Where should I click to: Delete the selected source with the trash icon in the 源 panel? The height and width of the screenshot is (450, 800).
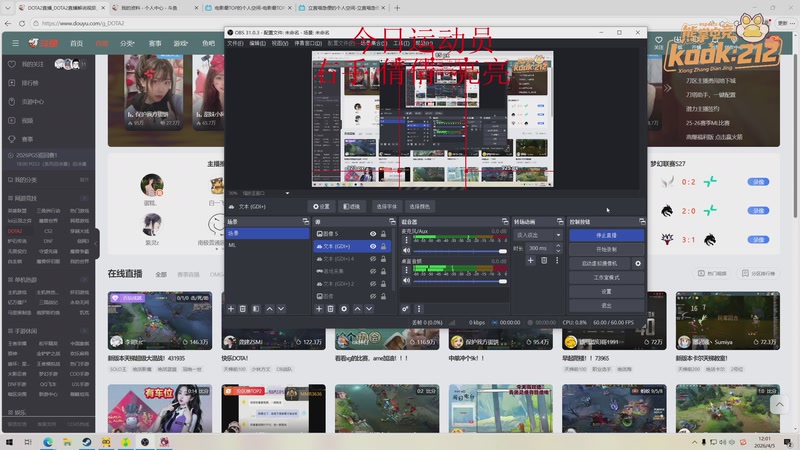(x=331, y=309)
